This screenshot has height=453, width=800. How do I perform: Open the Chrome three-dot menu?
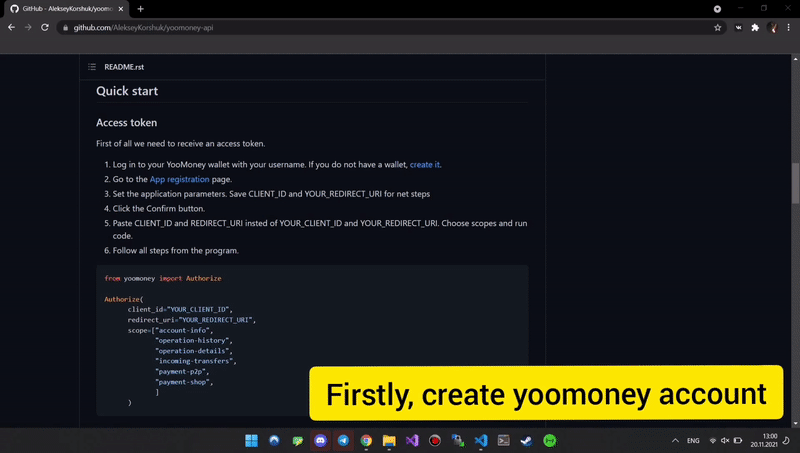coord(788,28)
